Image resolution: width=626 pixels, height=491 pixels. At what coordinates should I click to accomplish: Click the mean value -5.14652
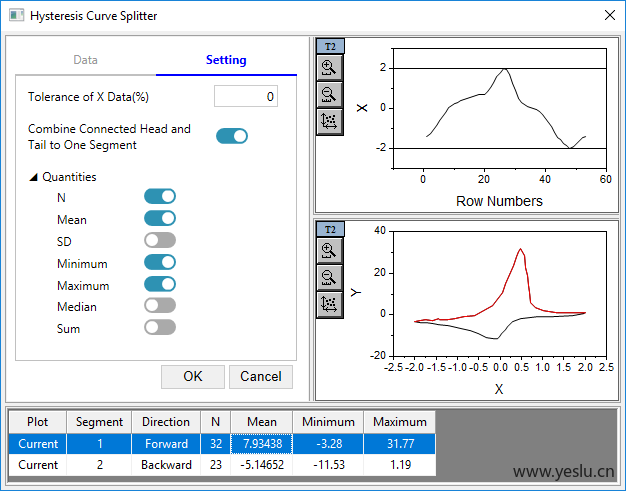click(261, 465)
